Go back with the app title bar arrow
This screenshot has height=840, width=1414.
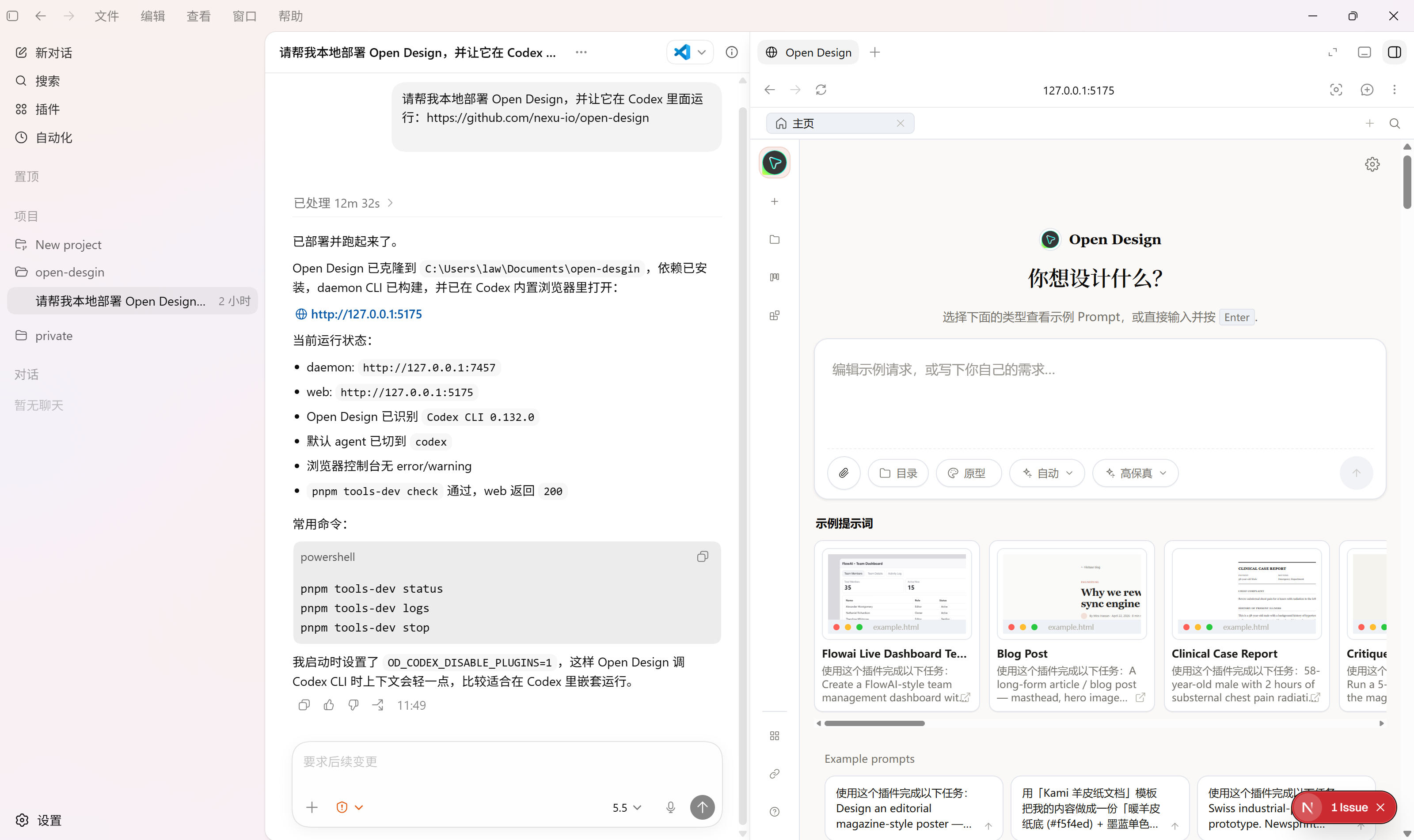pyautogui.click(x=40, y=16)
